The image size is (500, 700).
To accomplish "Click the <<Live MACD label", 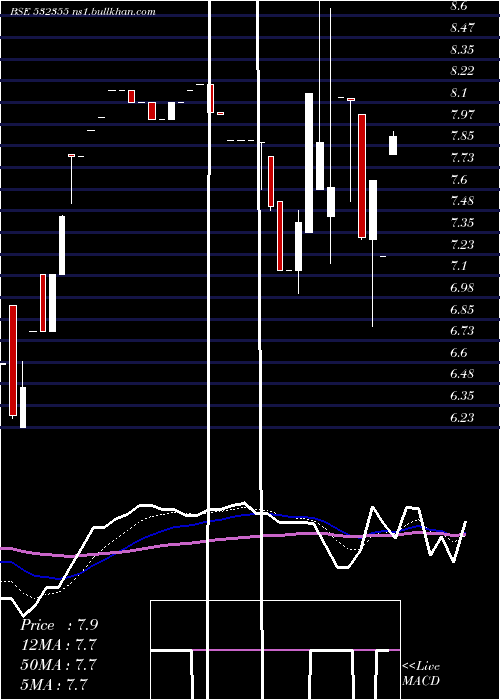I will point(421,673).
